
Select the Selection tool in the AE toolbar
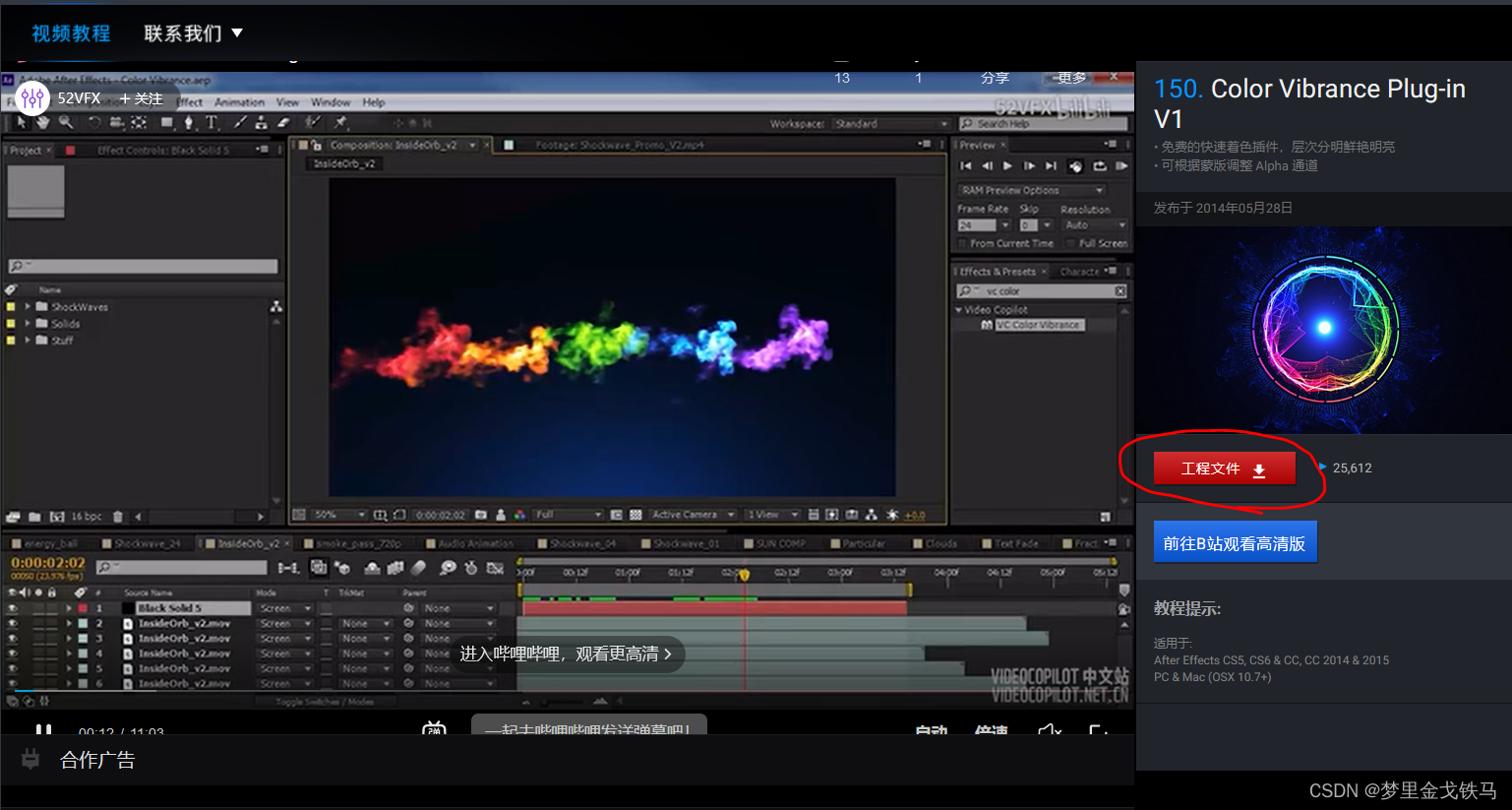pos(23,123)
